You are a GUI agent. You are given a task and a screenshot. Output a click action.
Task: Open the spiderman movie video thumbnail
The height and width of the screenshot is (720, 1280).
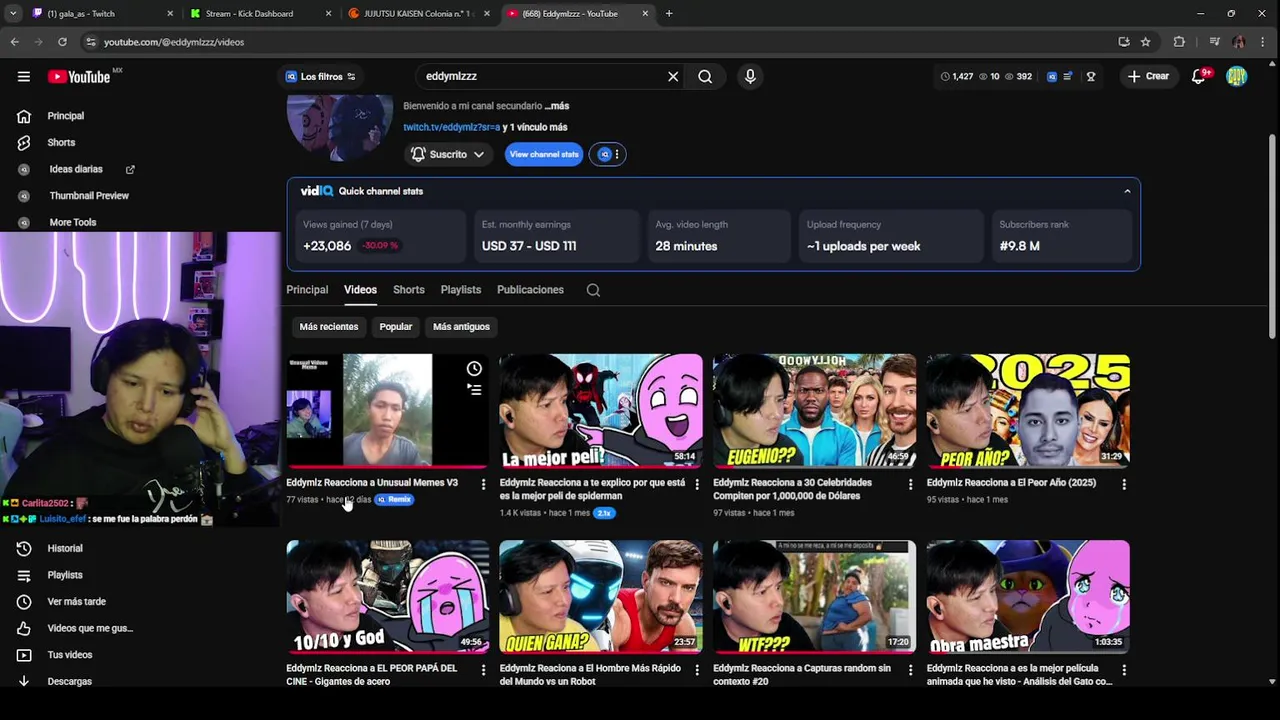tap(601, 410)
